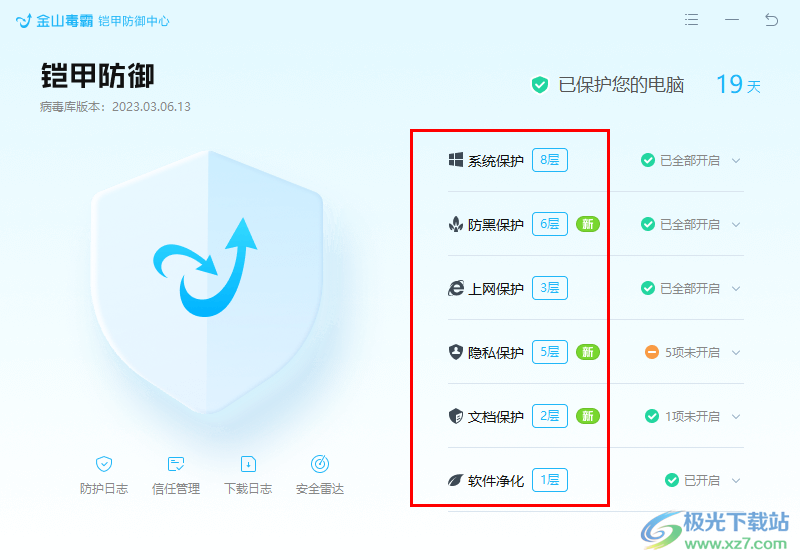Open the 防护日志 shield icon
800x560 pixels.
click(x=104, y=464)
